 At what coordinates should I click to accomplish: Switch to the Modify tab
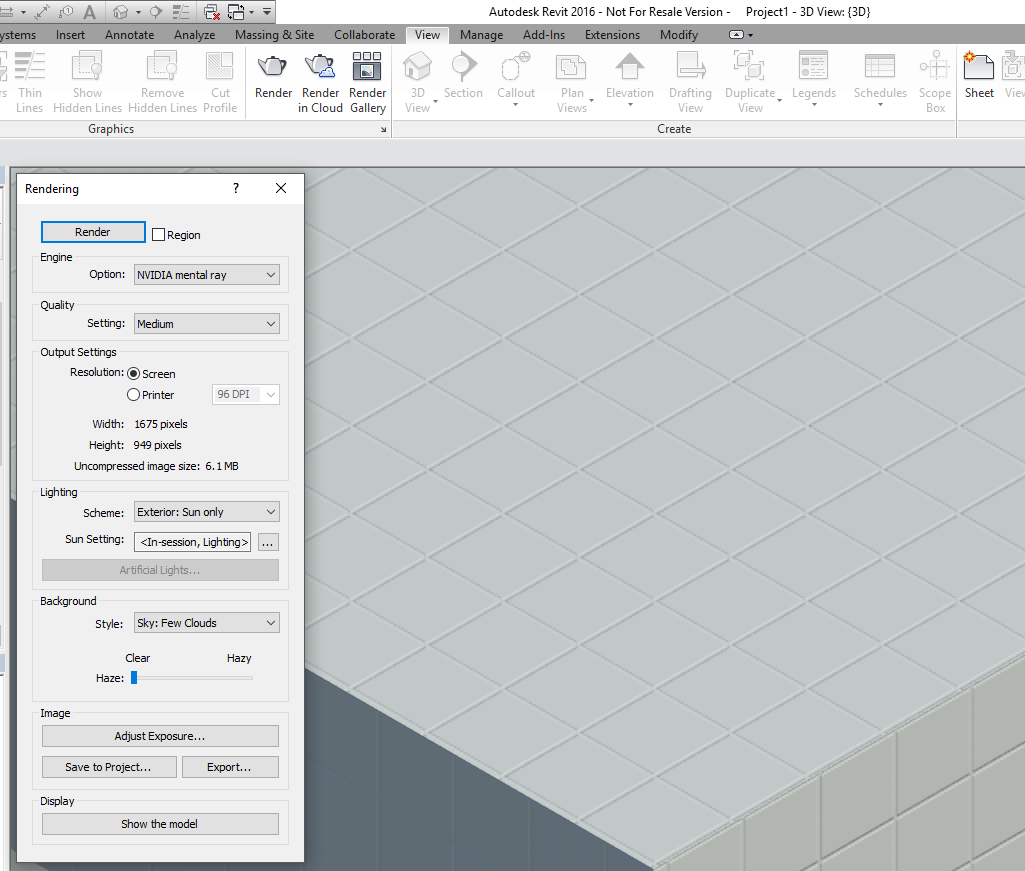click(679, 35)
